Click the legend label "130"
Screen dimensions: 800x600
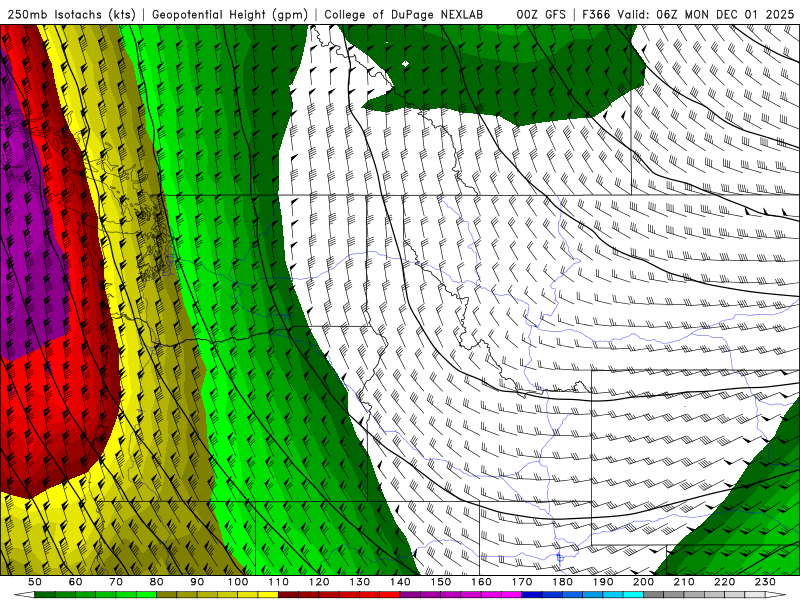(359, 582)
